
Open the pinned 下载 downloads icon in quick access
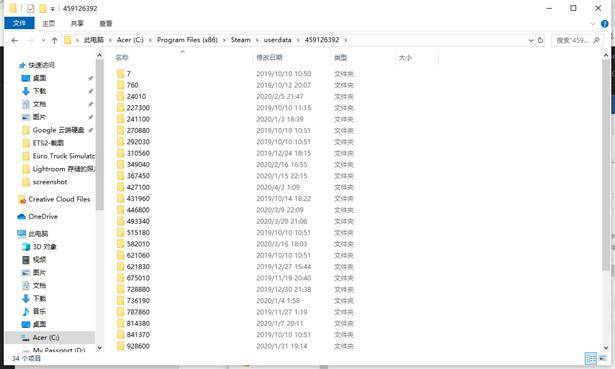[26, 91]
